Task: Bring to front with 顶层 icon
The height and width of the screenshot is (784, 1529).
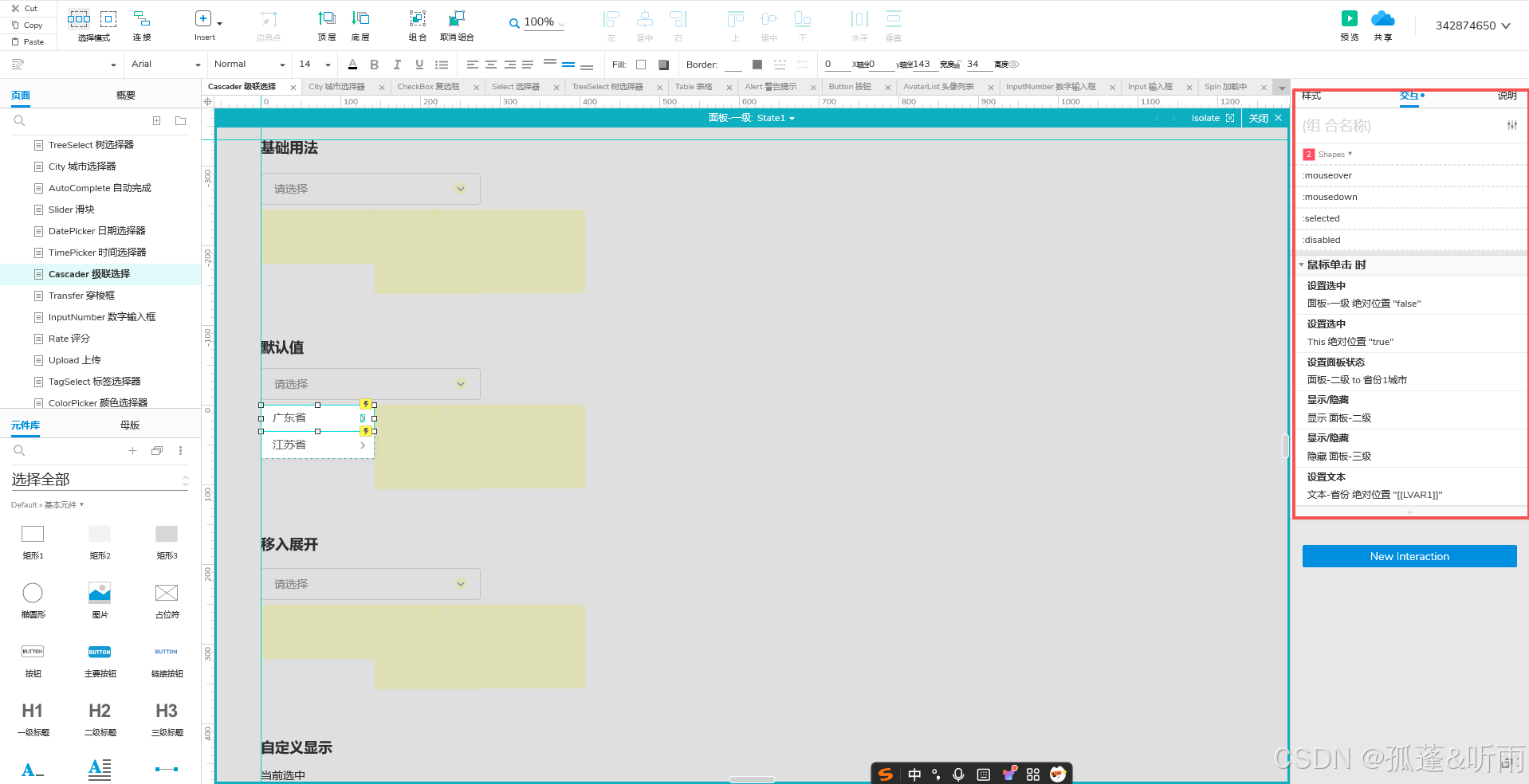Action: [327, 18]
